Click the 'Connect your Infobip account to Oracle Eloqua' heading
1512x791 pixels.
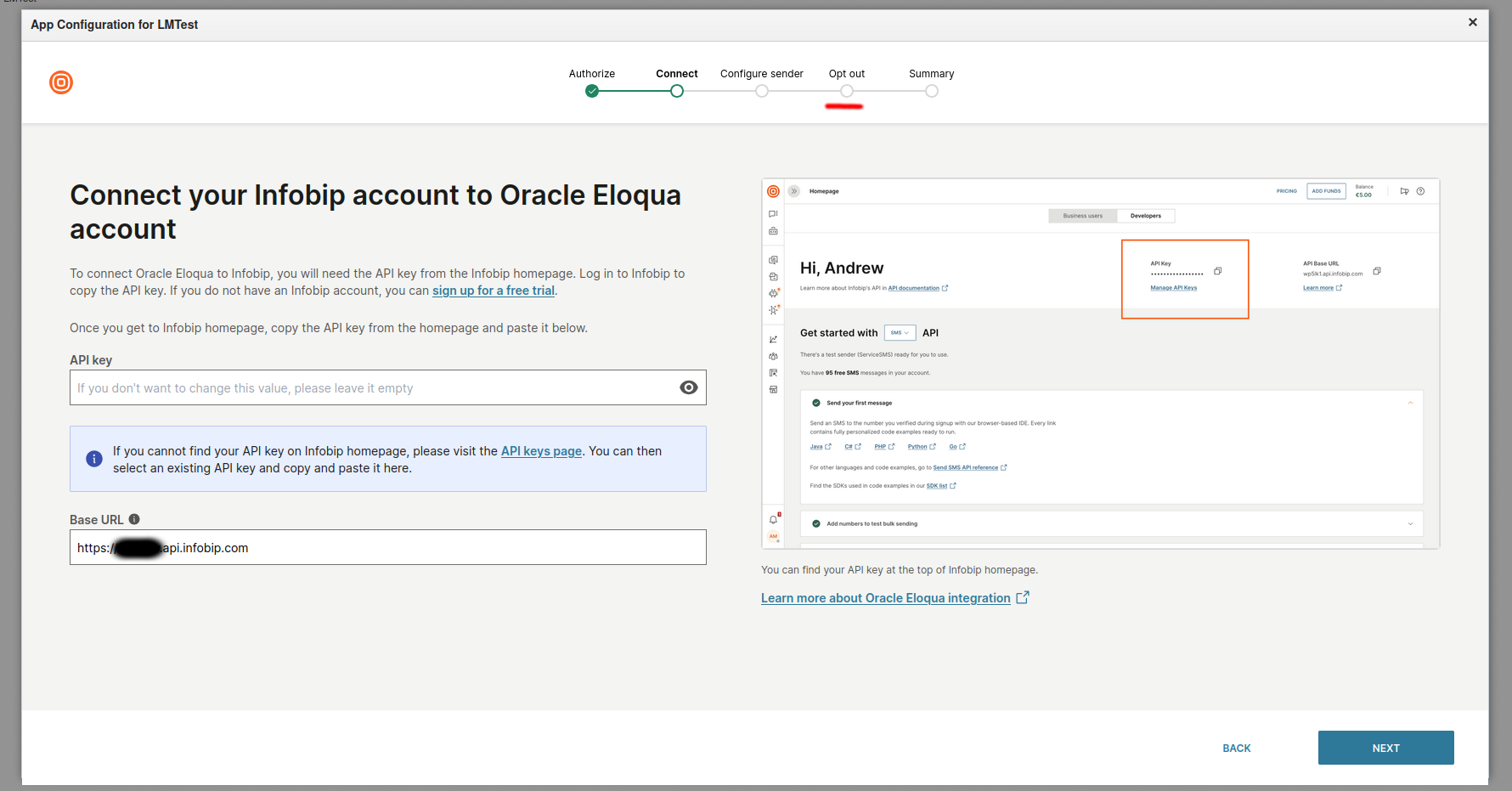coord(375,212)
